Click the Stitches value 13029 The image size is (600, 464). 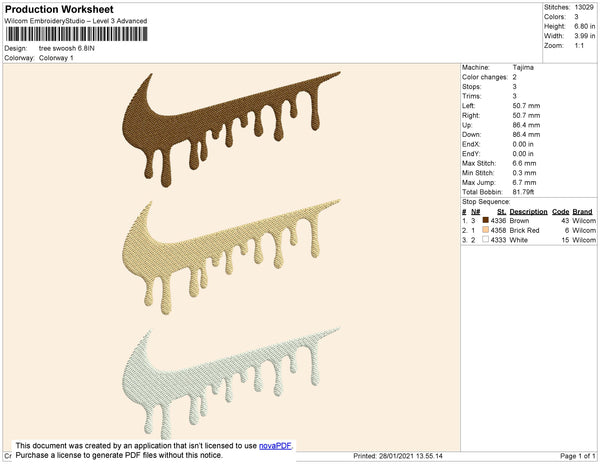point(584,7)
